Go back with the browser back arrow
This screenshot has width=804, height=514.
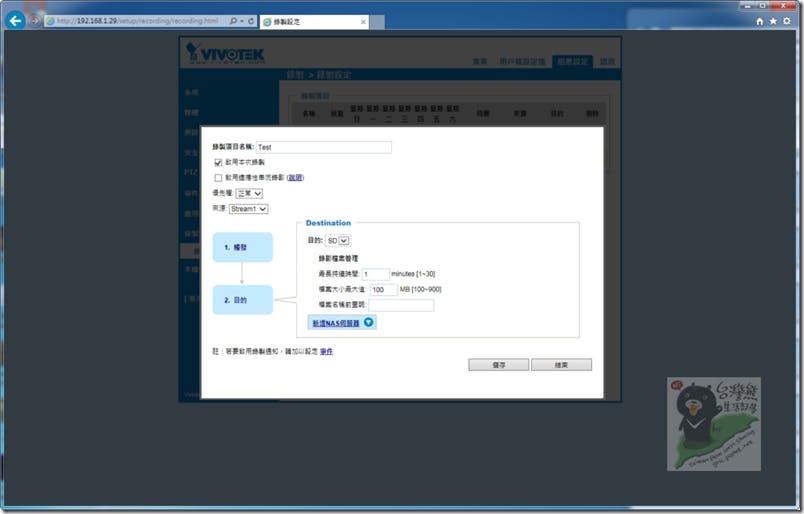[x=15, y=21]
